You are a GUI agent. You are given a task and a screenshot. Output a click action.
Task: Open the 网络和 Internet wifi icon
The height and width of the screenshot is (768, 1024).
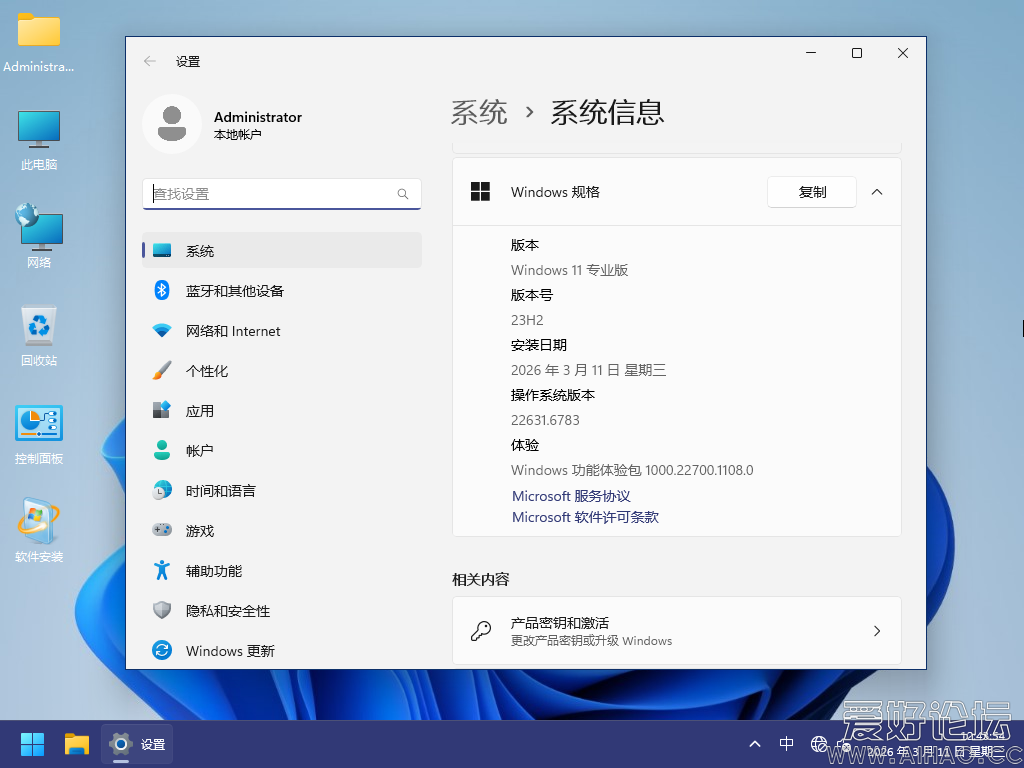coord(162,330)
